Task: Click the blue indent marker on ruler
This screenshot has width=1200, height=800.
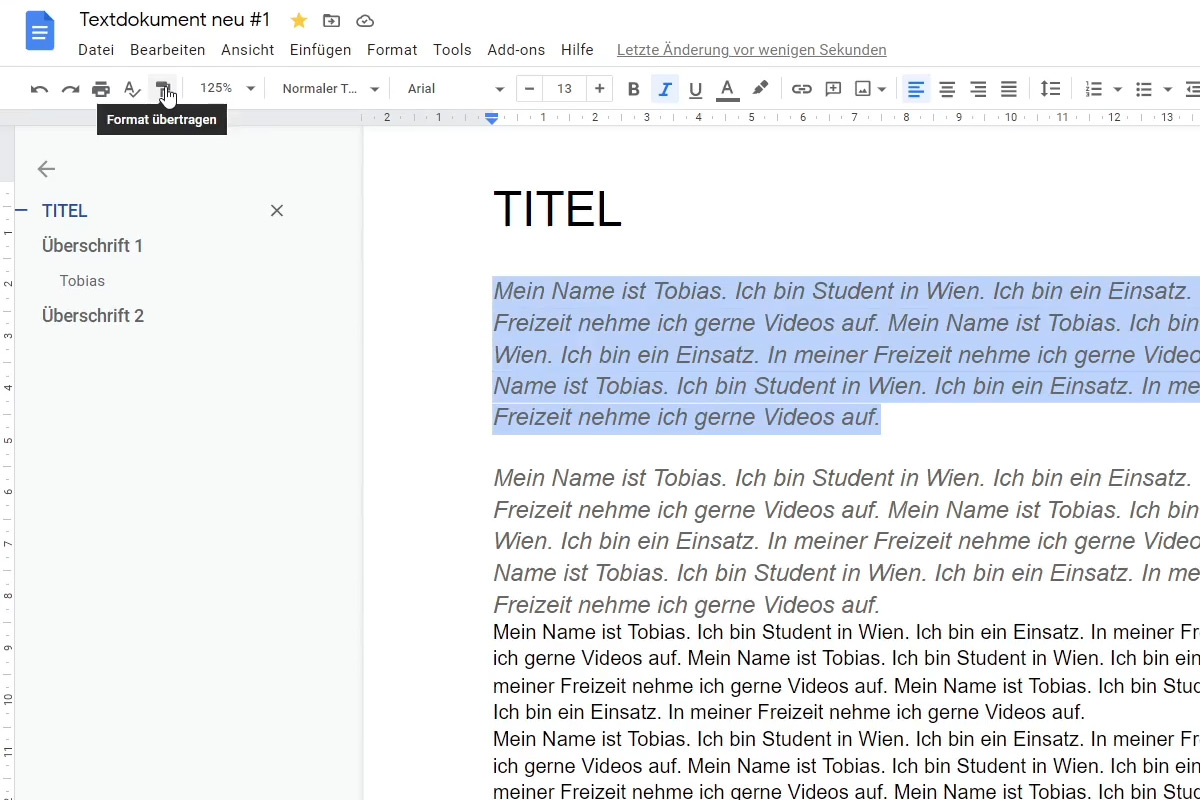Action: [491, 118]
